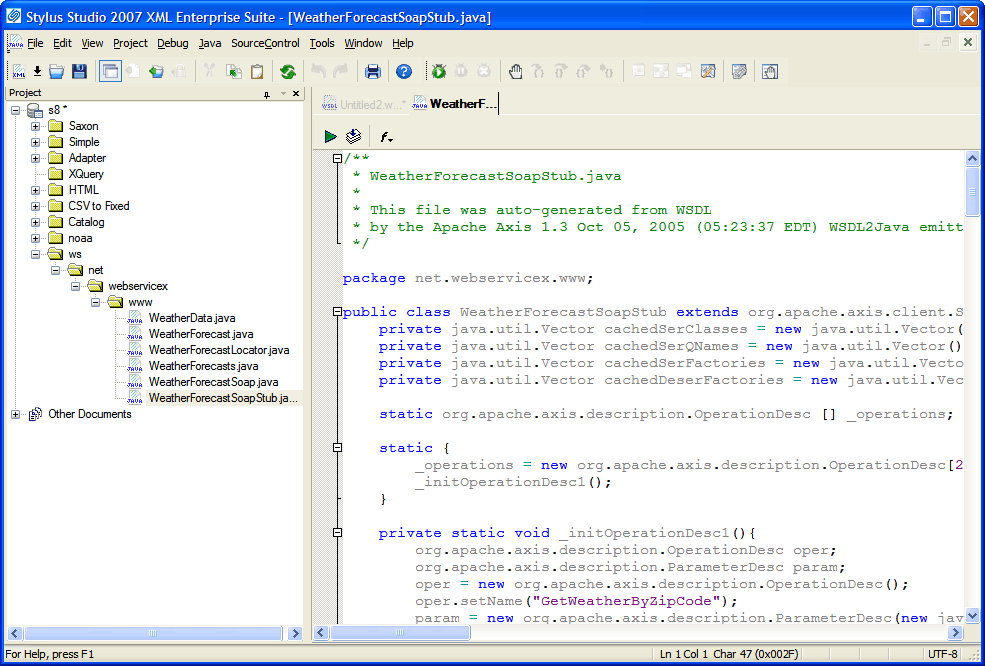Select the WeatherF... editor tab
The width and height of the screenshot is (985, 666).
[x=455, y=104]
